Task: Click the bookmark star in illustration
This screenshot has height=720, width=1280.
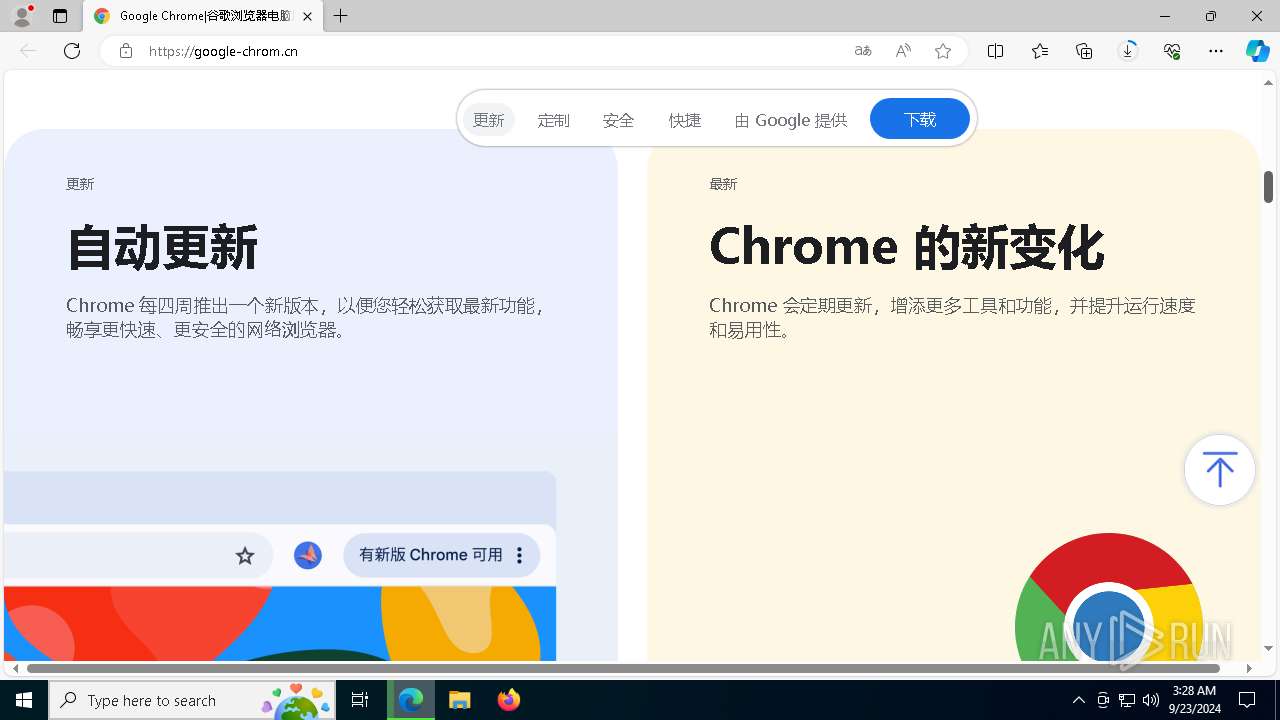Action: point(245,555)
